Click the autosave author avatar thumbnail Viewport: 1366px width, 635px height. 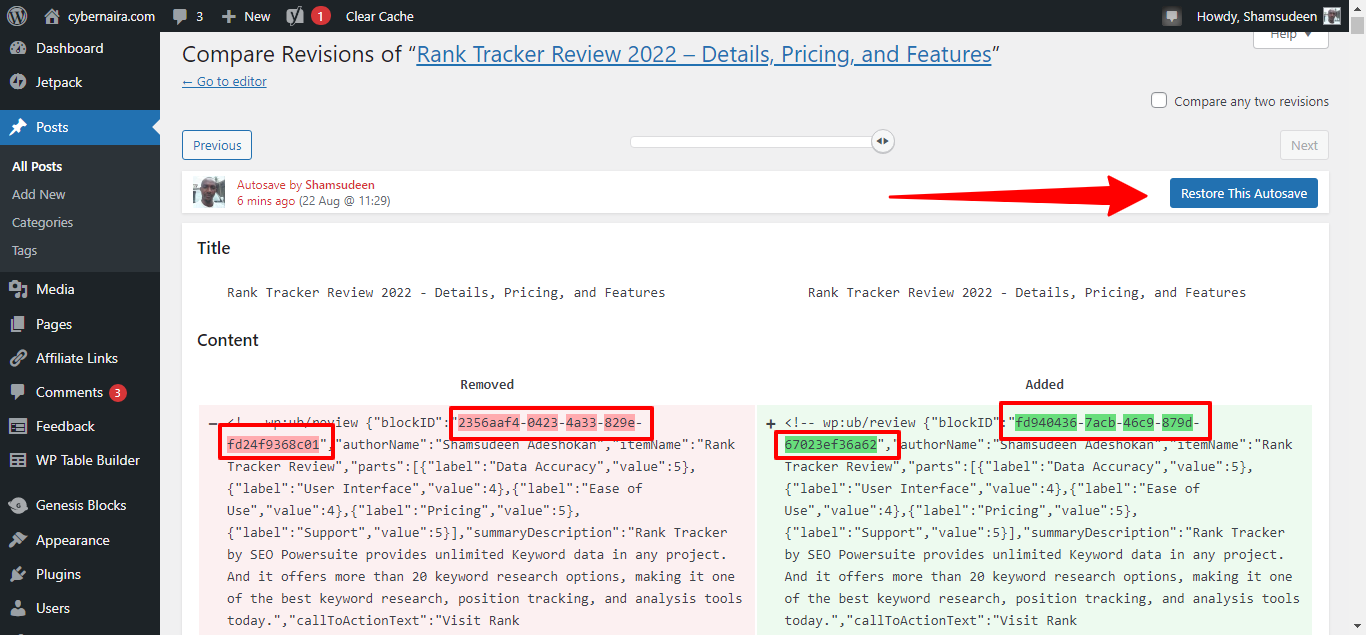coord(209,192)
